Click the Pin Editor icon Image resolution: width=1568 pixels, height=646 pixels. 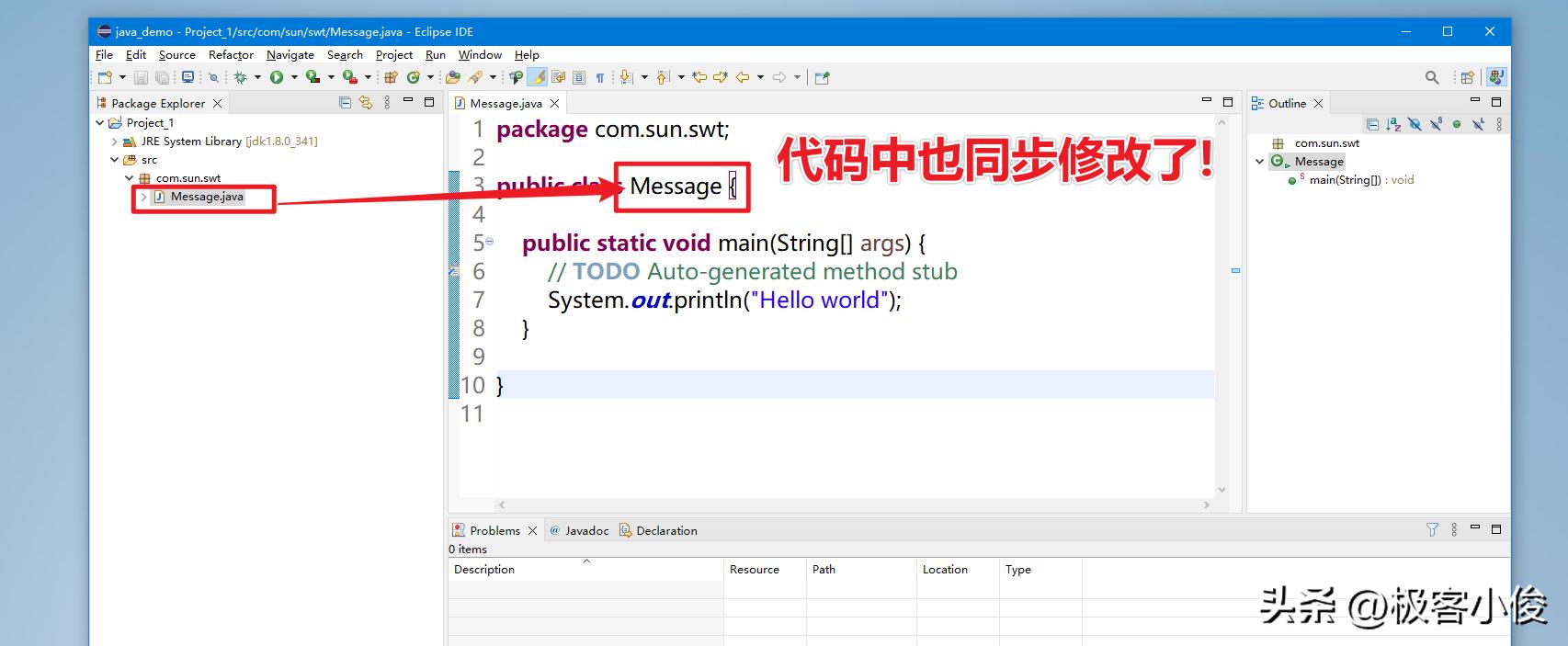[x=822, y=77]
